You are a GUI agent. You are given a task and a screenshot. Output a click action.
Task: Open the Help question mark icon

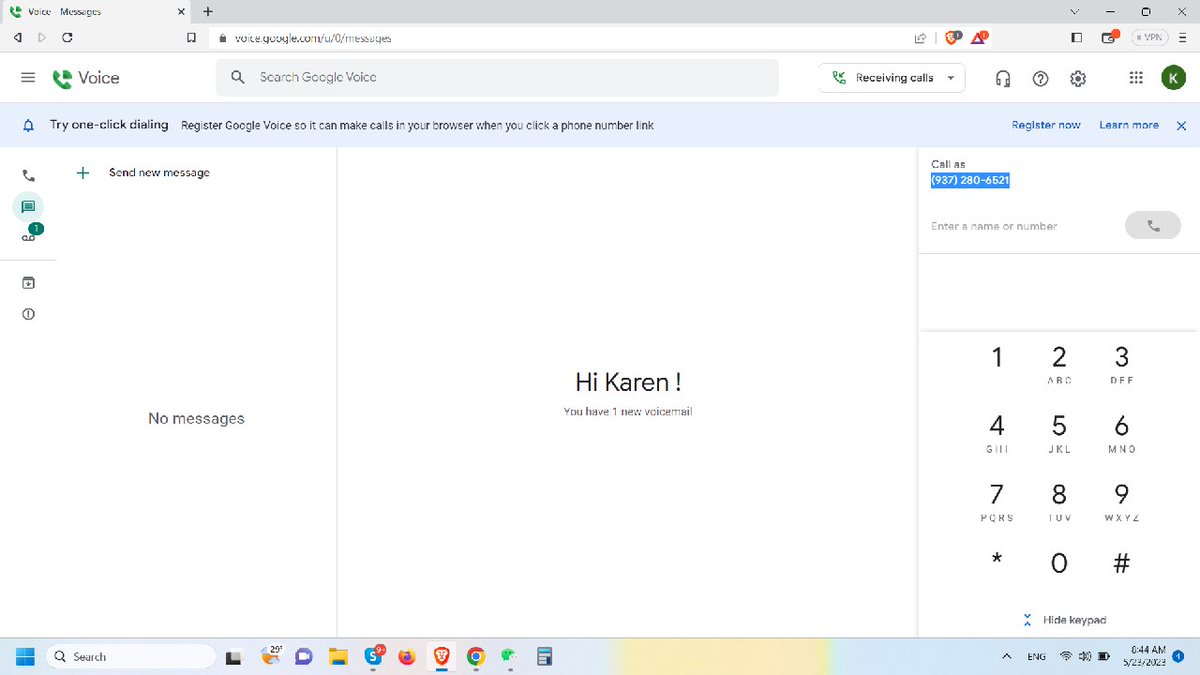point(1040,78)
